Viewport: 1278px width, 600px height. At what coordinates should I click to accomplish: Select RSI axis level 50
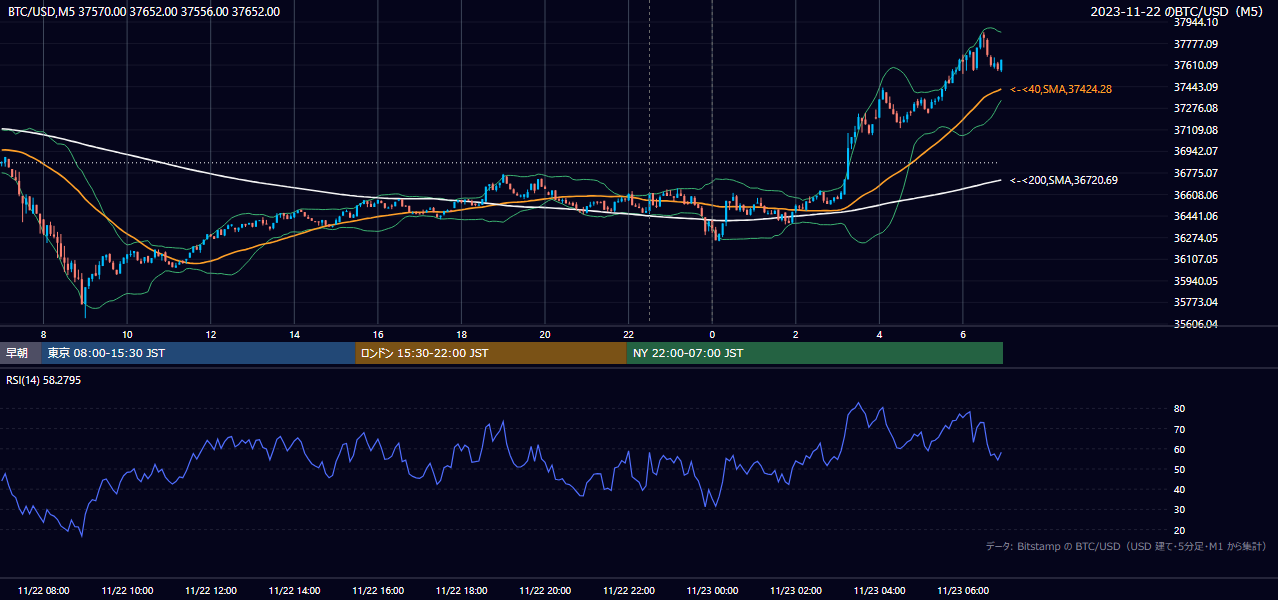[x=1179, y=469]
